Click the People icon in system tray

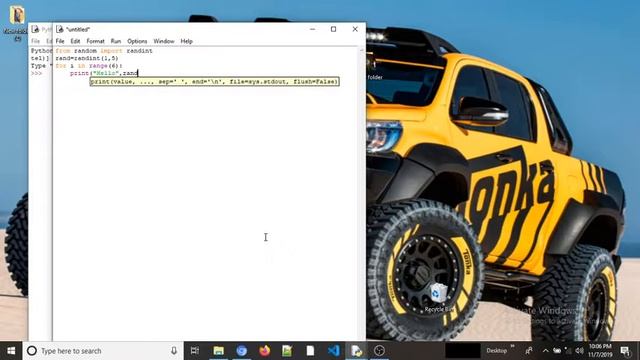click(x=529, y=351)
